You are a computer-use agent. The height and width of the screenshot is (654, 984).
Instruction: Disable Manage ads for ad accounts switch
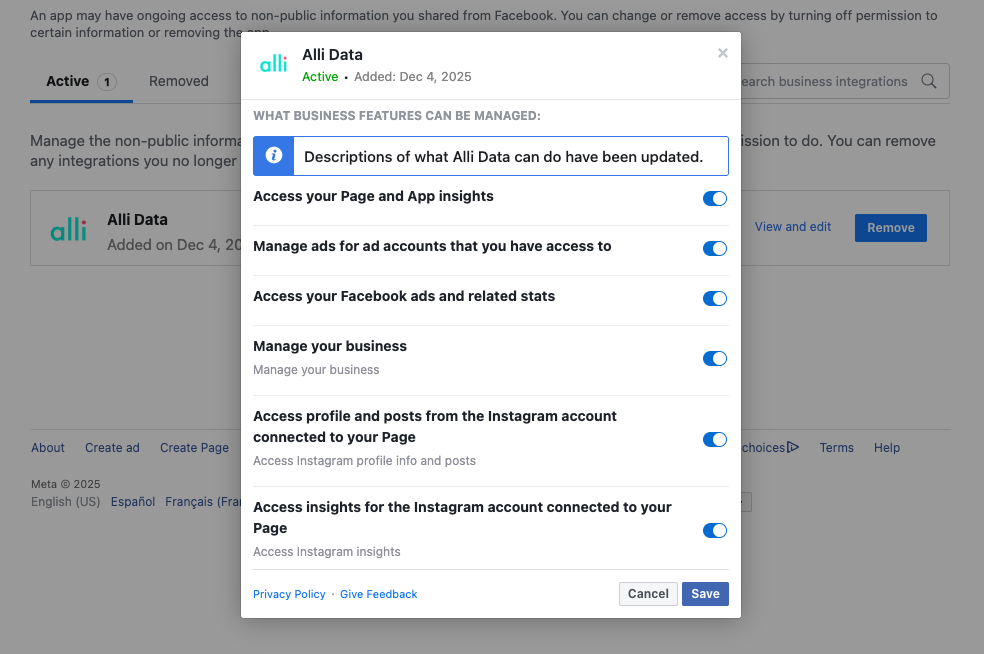pyautogui.click(x=715, y=249)
